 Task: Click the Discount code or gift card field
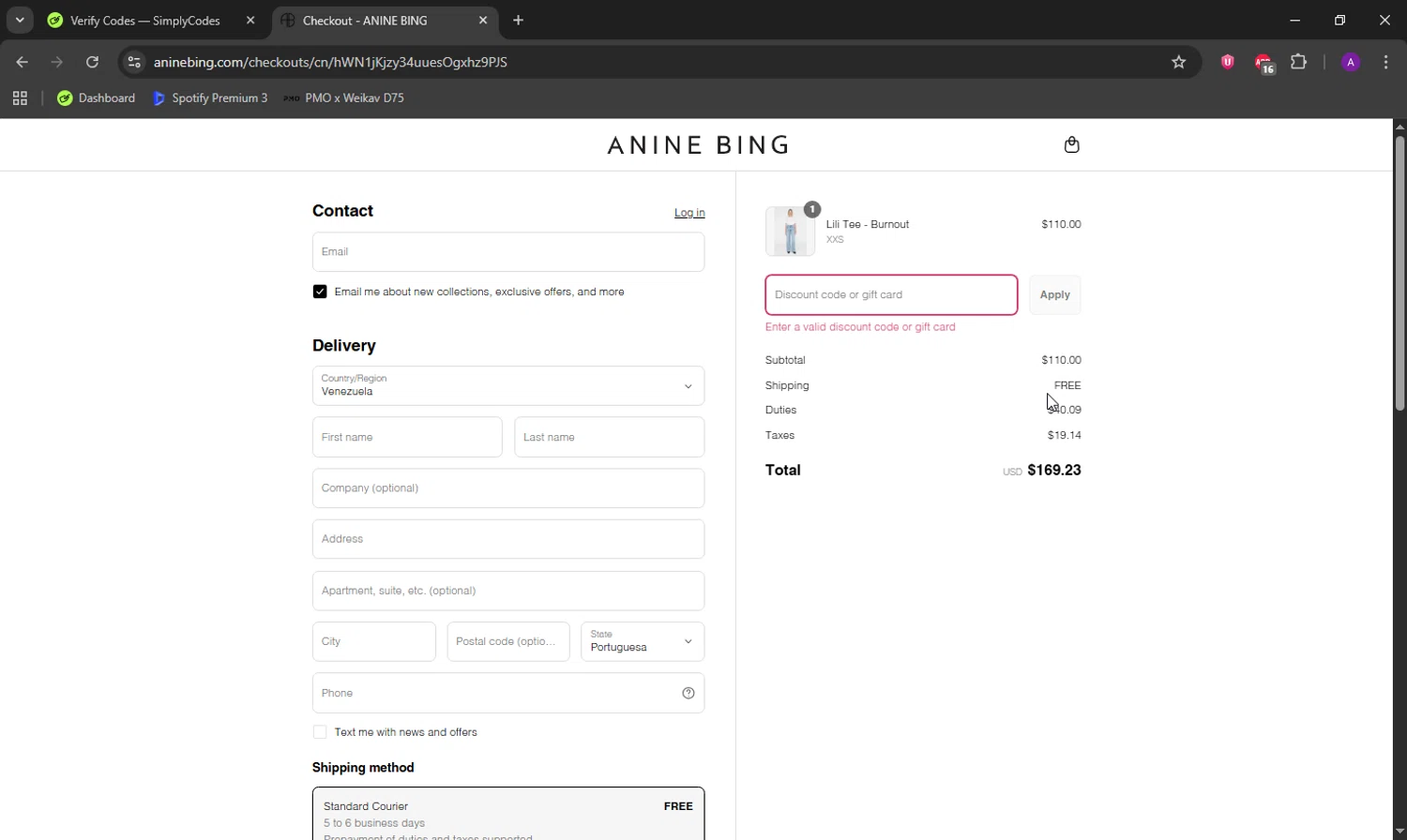point(891,294)
